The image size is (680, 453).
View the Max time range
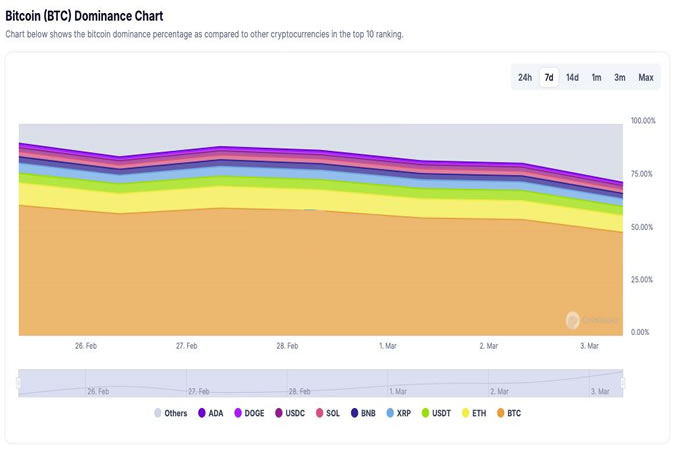tap(646, 78)
